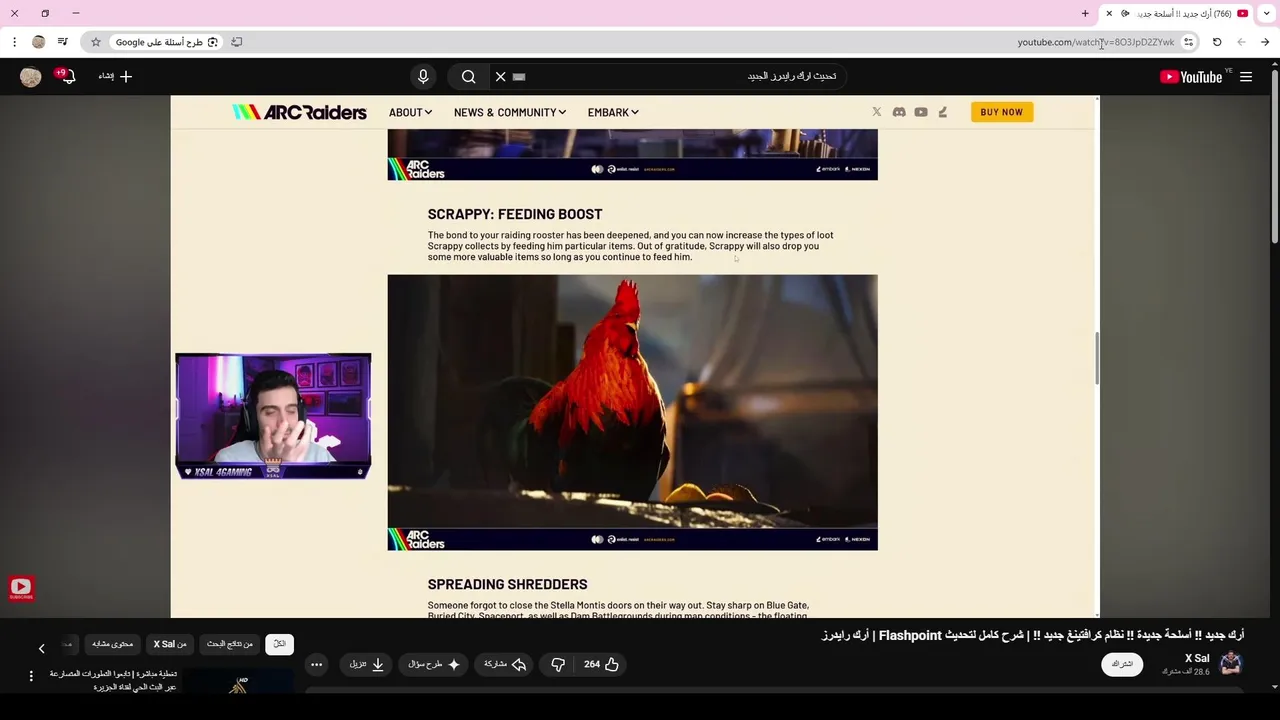Viewport: 1280px width, 720px height.
Task: Open the ask a question (طرح سؤال) button
Action: [x=433, y=664]
